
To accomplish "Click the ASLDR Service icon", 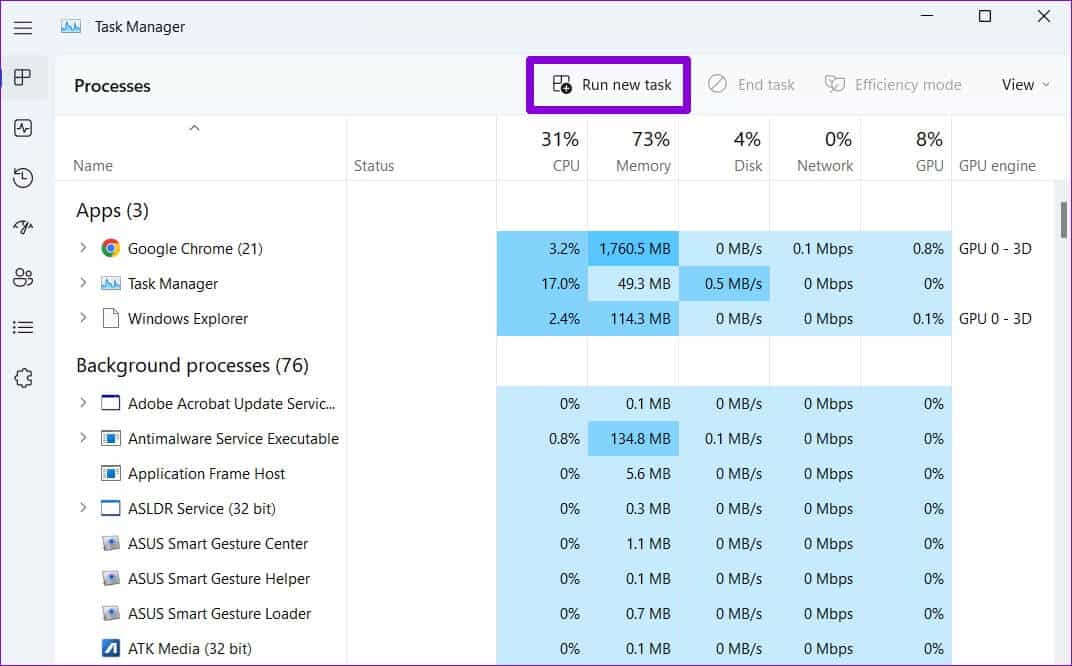I will [110, 508].
